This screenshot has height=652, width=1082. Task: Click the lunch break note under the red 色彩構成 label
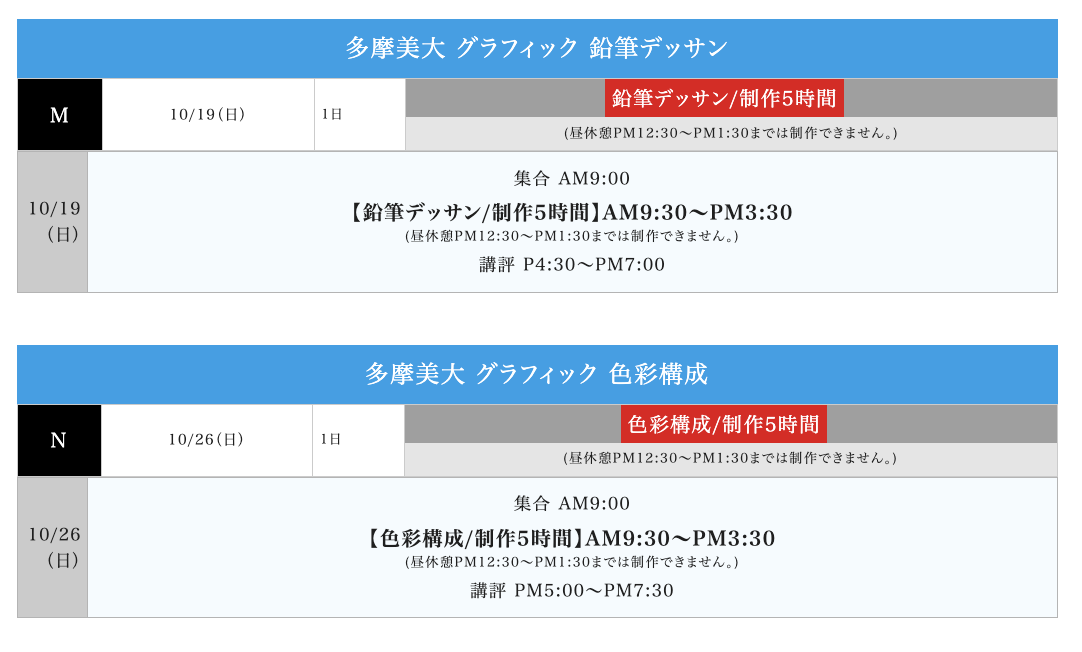click(730, 458)
